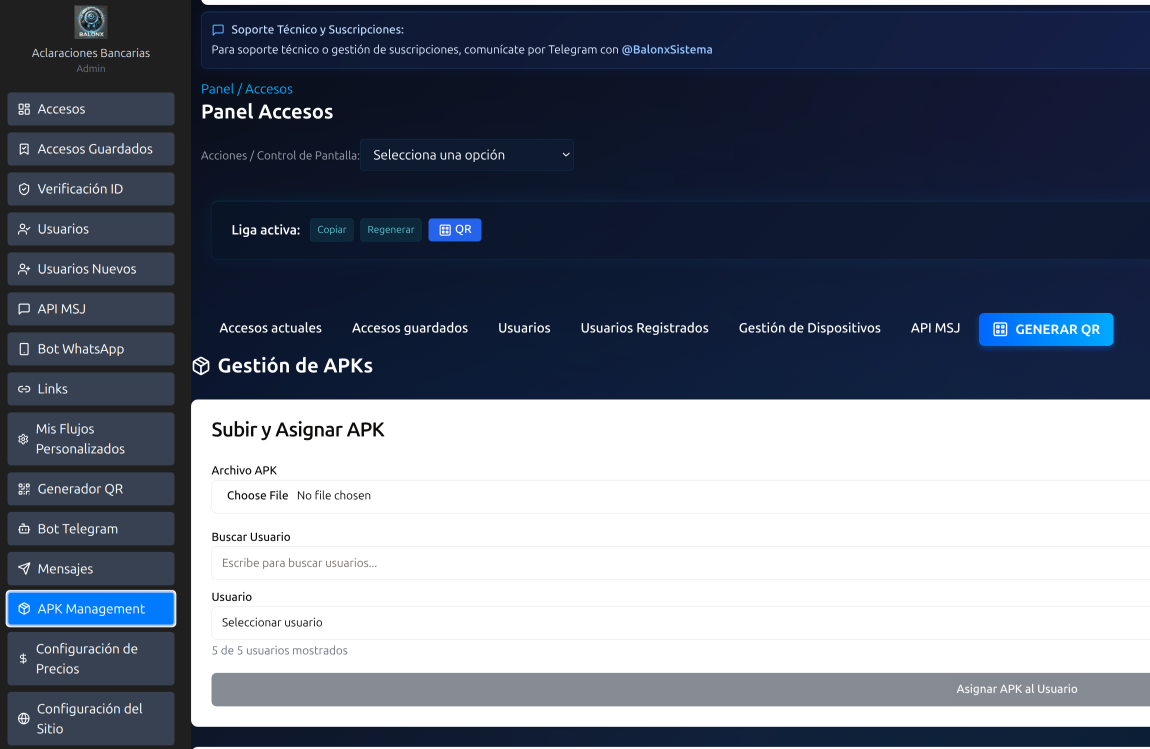Open the @BalonxSistema Telegram link
Image resolution: width=1150 pixels, height=749 pixels.
coord(667,50)
